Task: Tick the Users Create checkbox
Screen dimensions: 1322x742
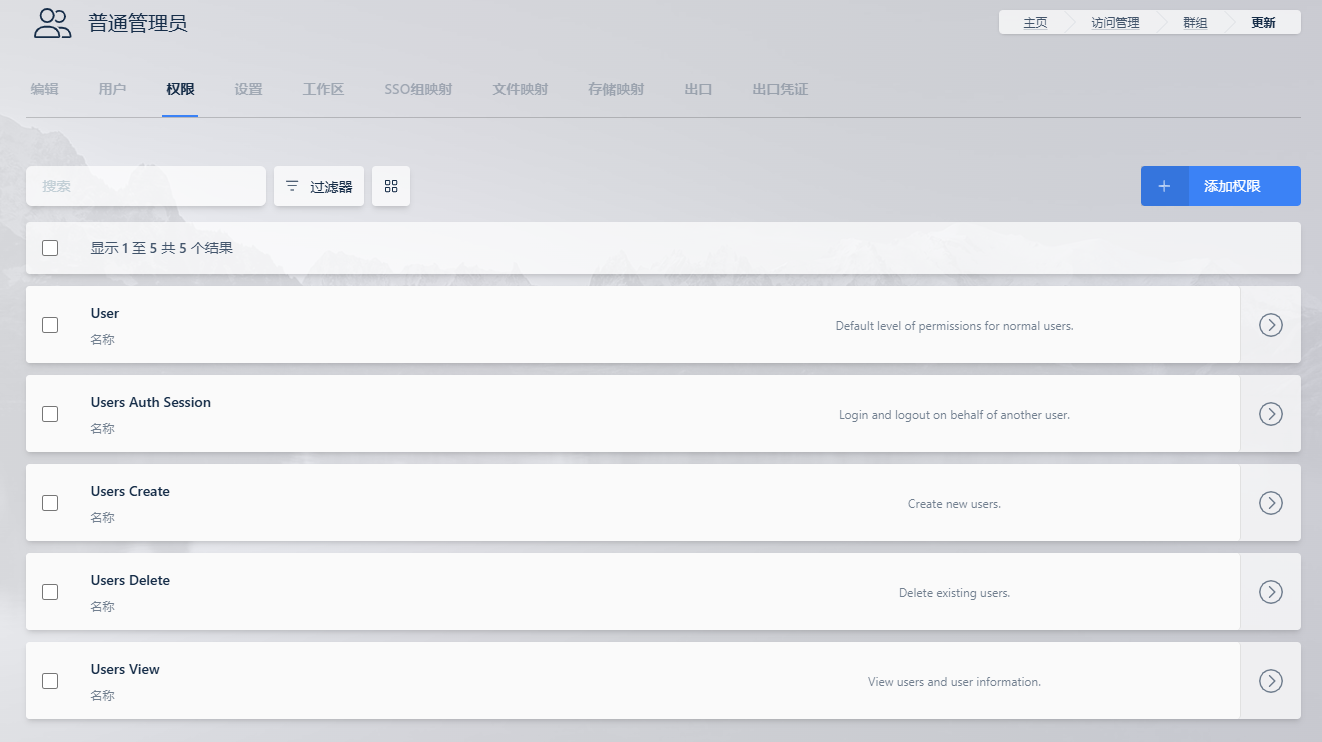Action: coord(50,503)
